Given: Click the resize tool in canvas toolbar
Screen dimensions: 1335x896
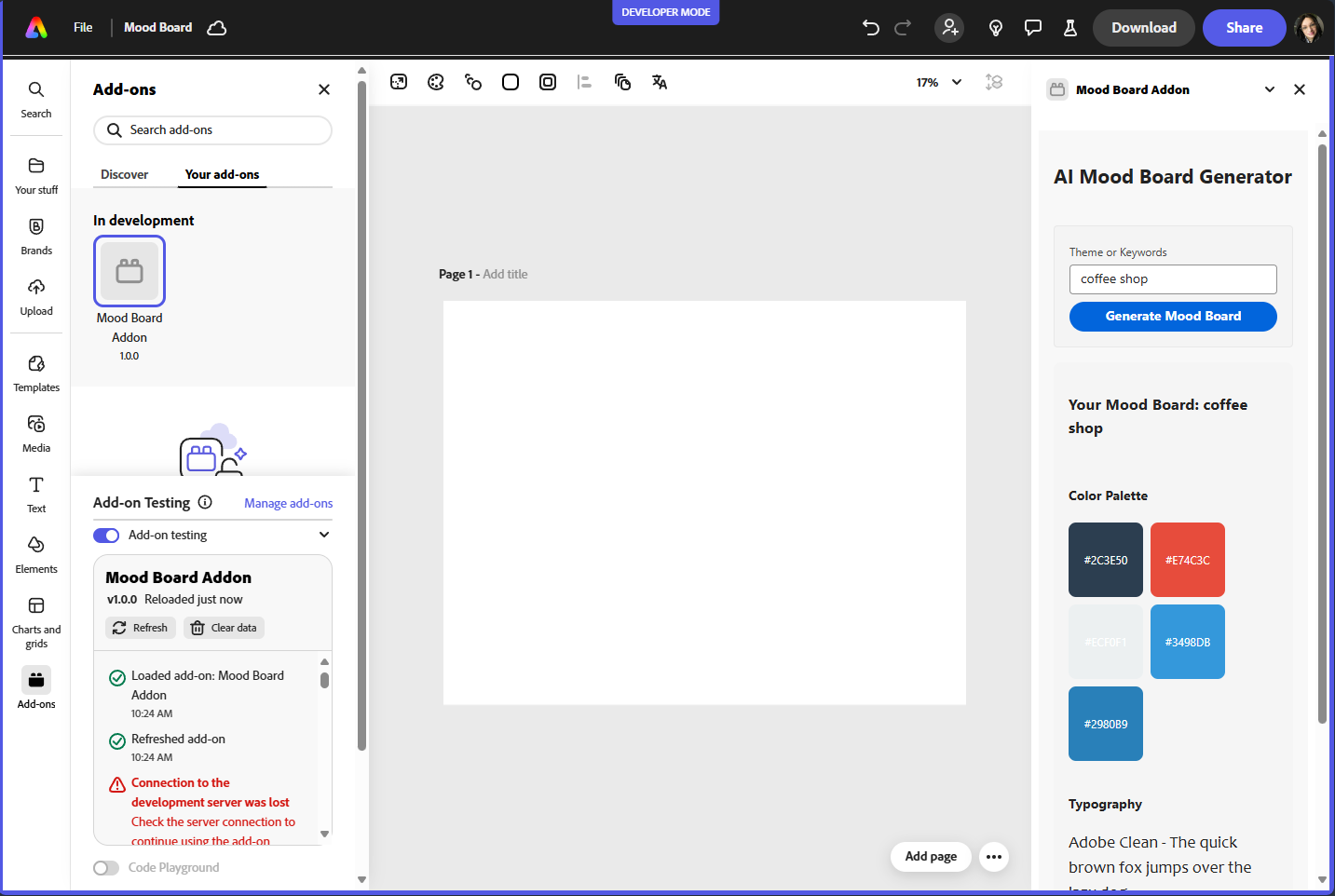Looking at the screenshot, I should point(399,82).
